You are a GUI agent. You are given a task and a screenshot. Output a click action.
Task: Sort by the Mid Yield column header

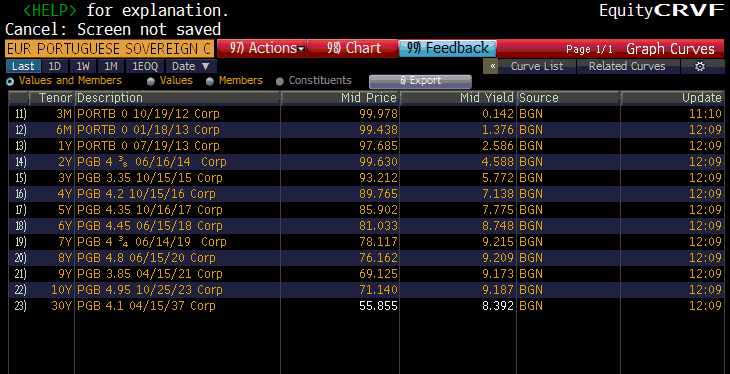click(x=458, y=98)
